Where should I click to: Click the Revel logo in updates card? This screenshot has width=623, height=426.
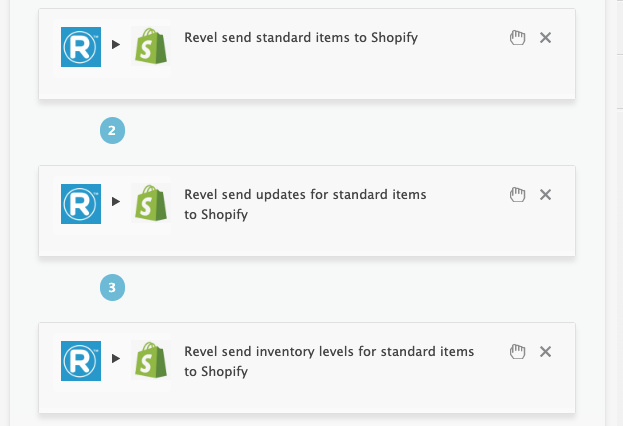tap(81, 204)
